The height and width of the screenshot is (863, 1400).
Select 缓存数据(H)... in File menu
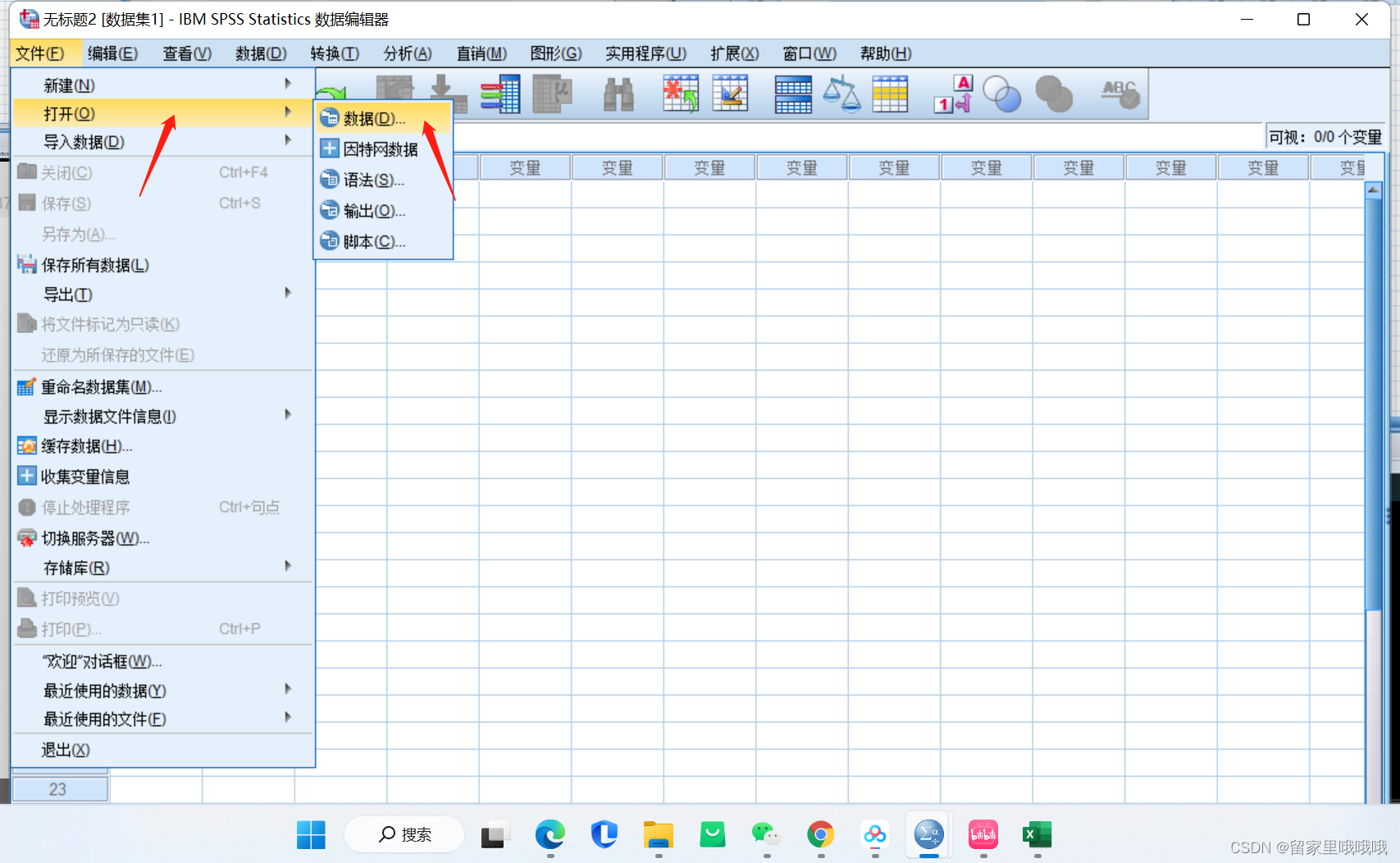[x=164, y=445]
